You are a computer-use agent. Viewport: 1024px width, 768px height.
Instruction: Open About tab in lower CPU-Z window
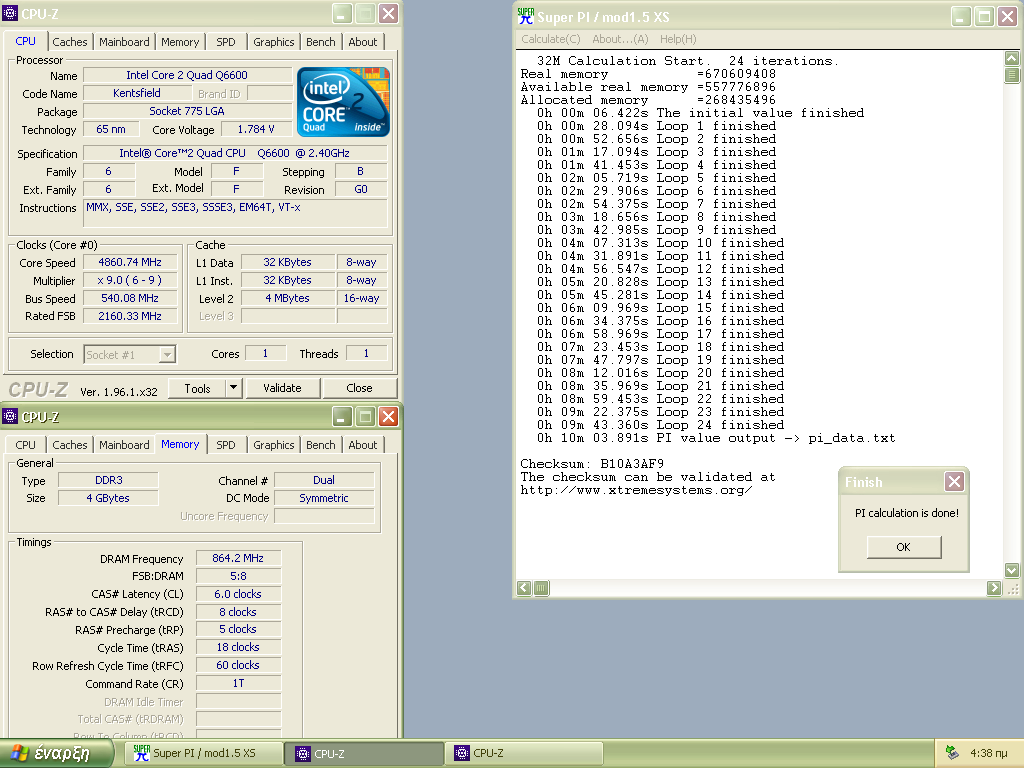[362, 445]
